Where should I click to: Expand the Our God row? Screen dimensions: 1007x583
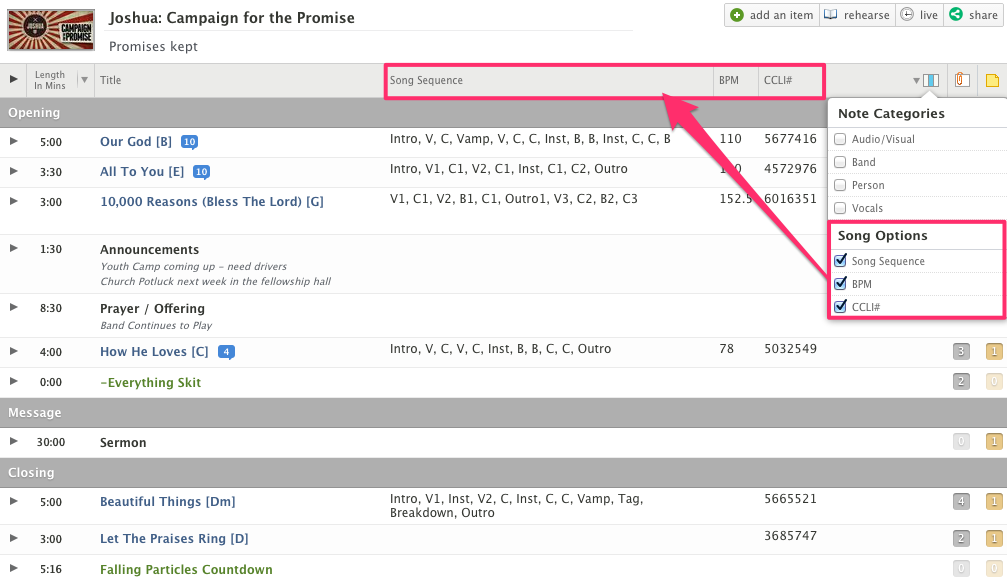point(13,141)
